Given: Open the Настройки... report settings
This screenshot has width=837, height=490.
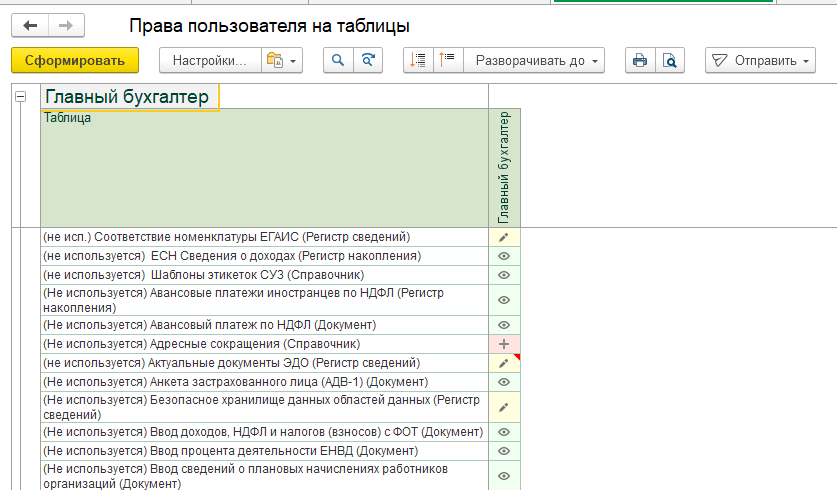Looking at the screenshot, I should pos(210,61).
